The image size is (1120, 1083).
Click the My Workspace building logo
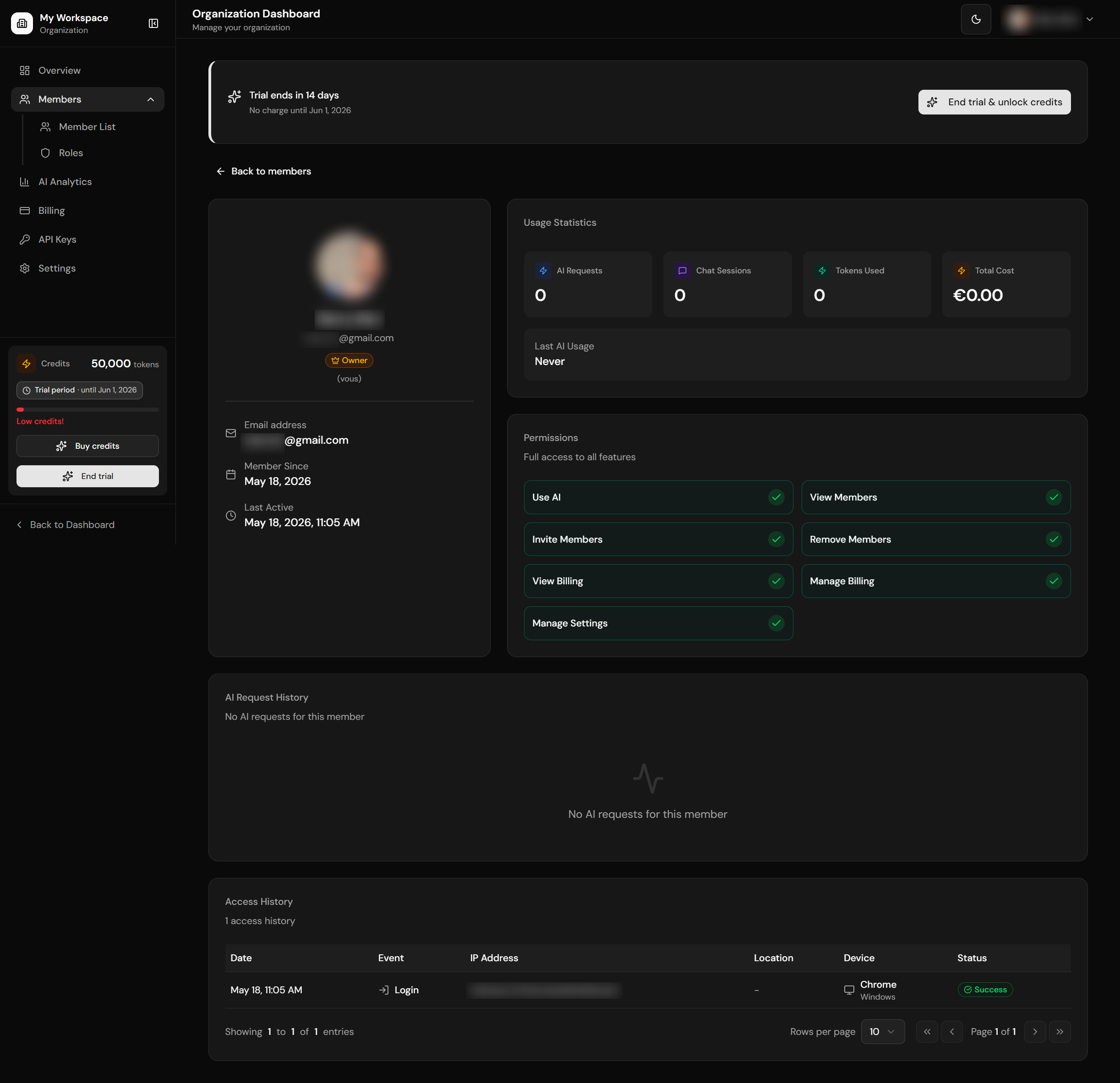22,23
